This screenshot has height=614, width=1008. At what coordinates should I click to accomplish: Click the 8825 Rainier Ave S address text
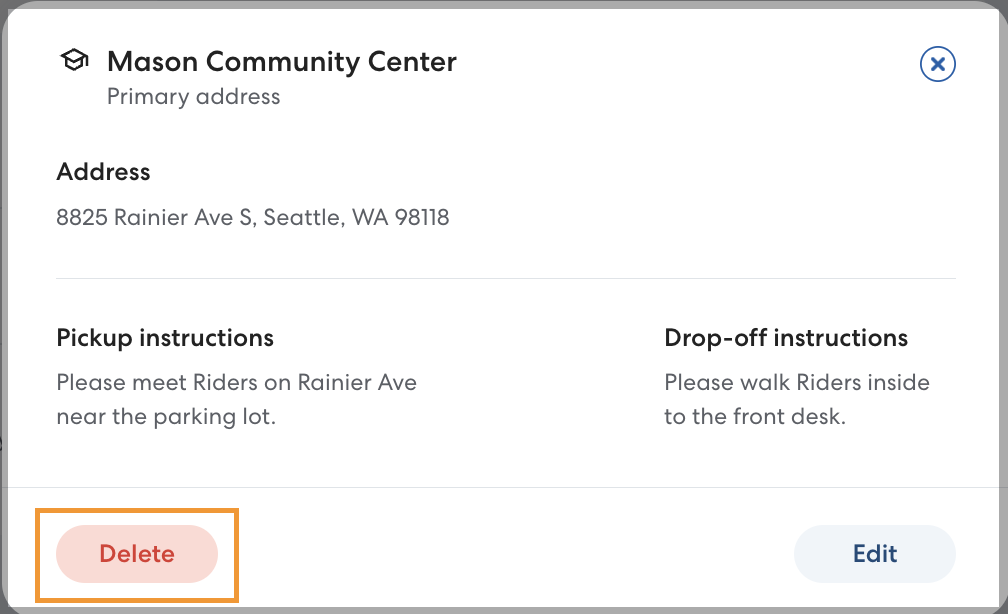(155, 217)
